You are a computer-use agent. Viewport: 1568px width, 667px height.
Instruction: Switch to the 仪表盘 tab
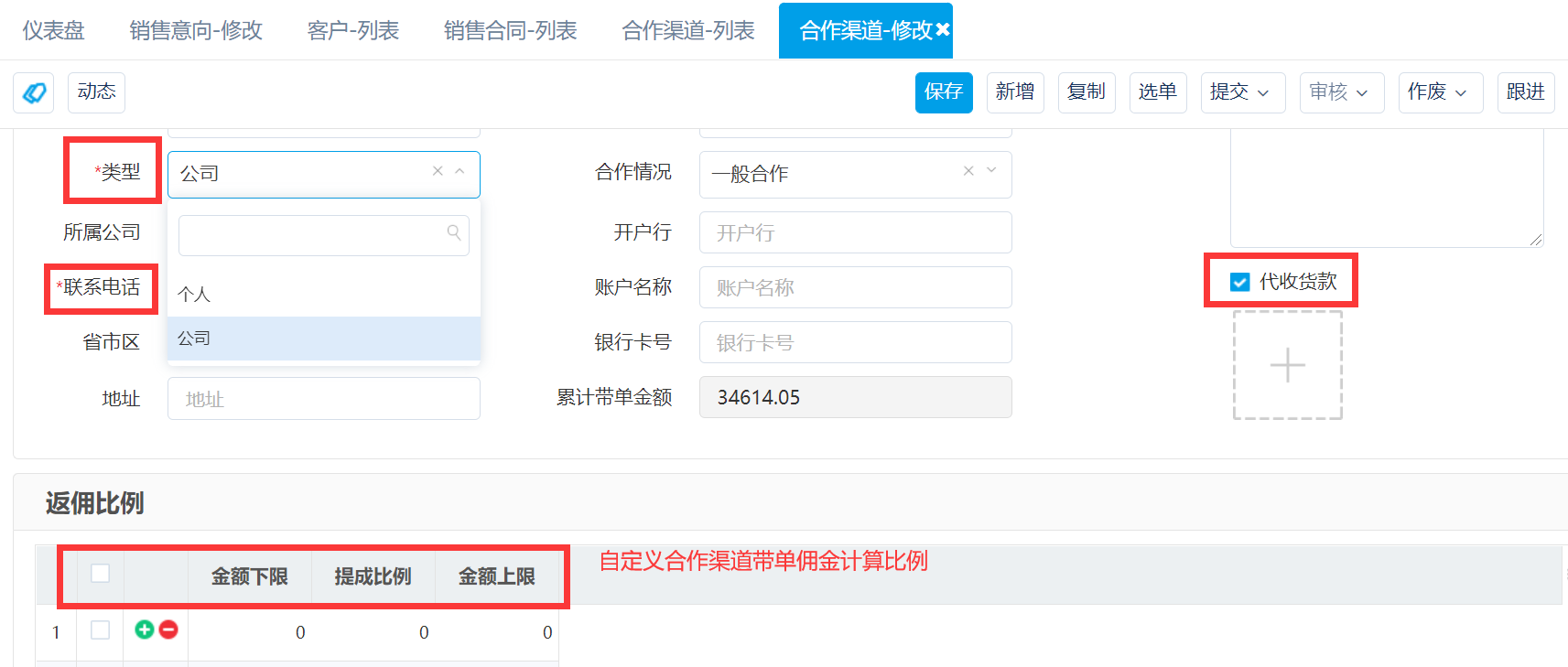point(53,30)
